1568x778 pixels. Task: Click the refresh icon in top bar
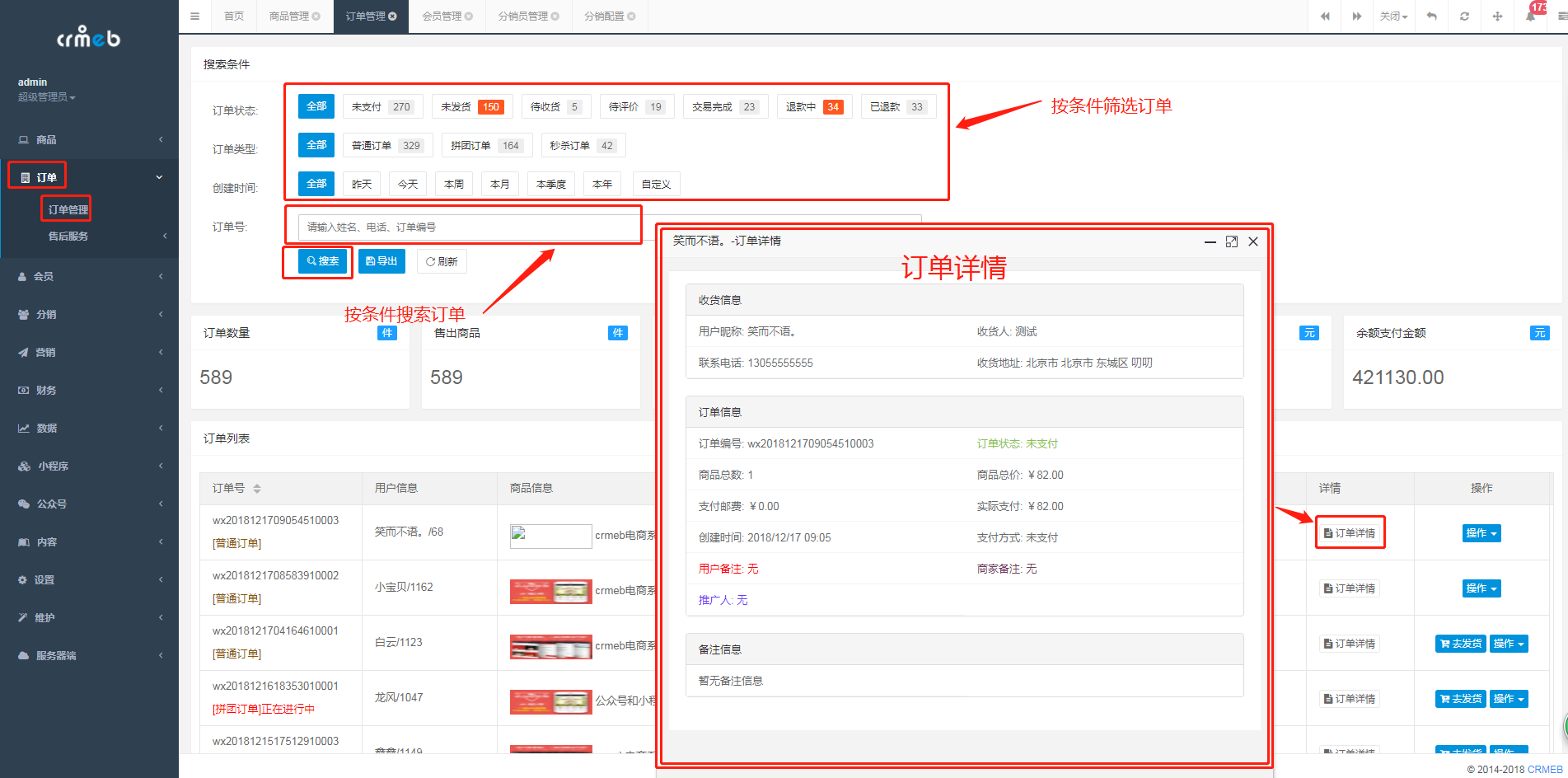pos(1464,16)
